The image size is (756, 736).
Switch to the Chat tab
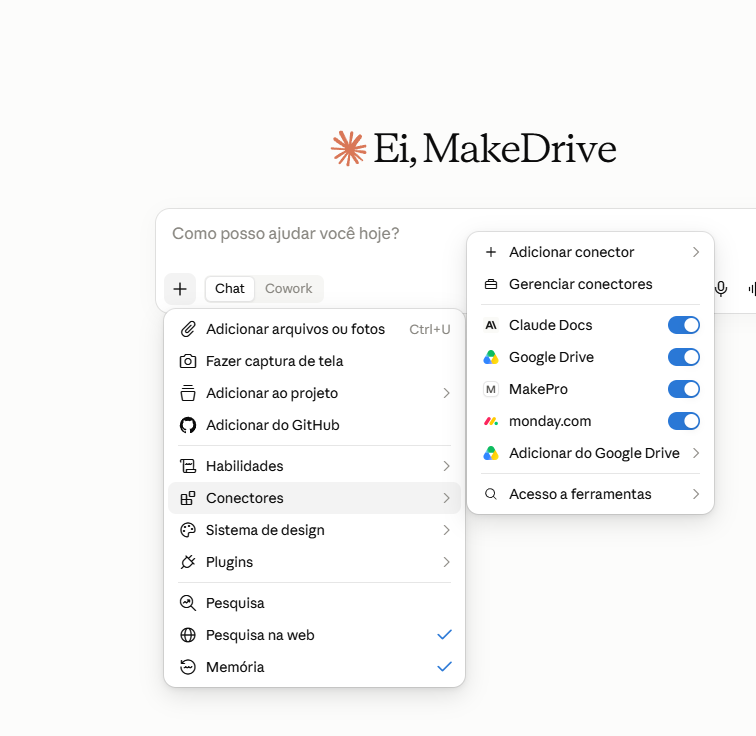[x=230, y=289]
